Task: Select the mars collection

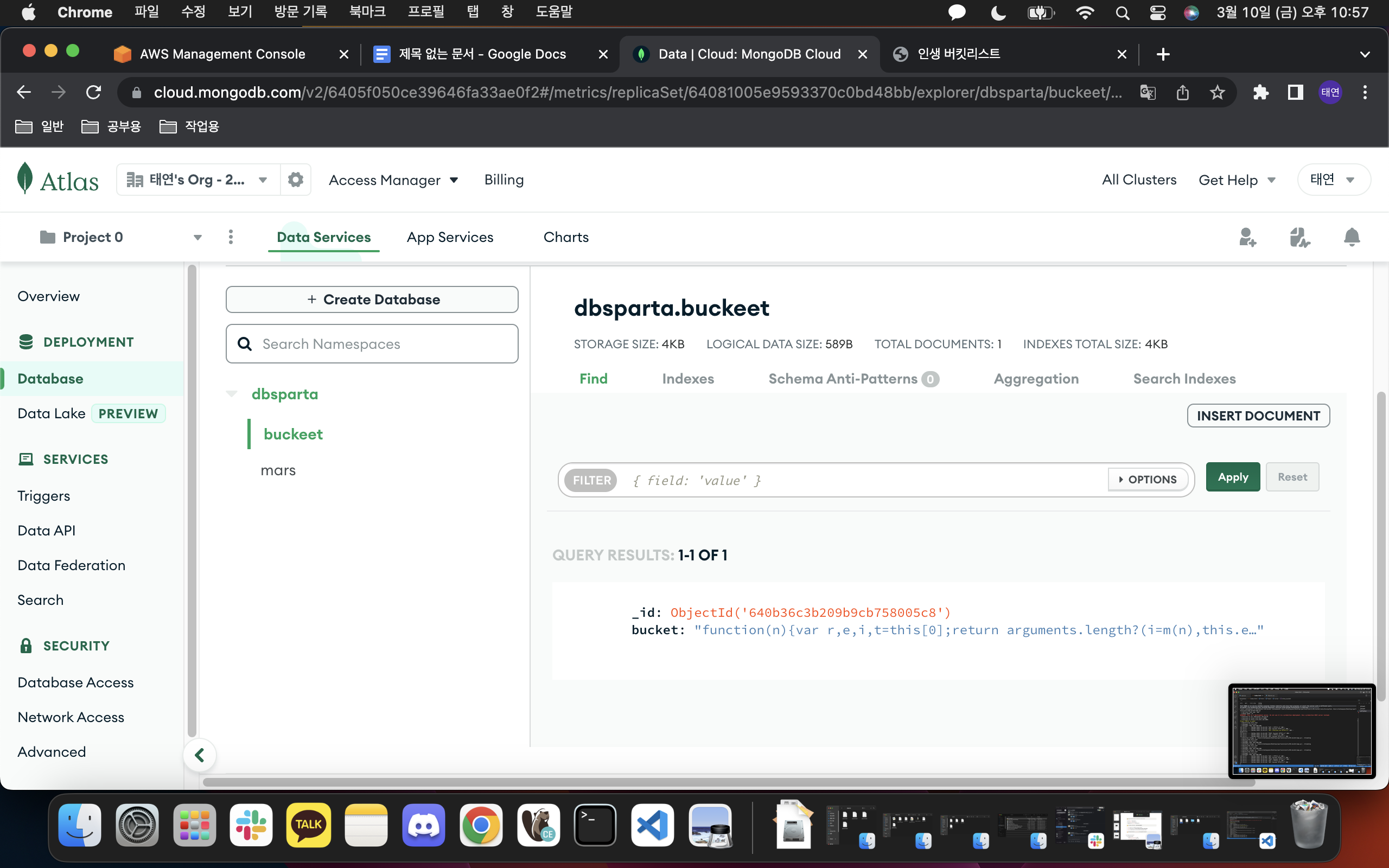Action: (x=278, y=470)
